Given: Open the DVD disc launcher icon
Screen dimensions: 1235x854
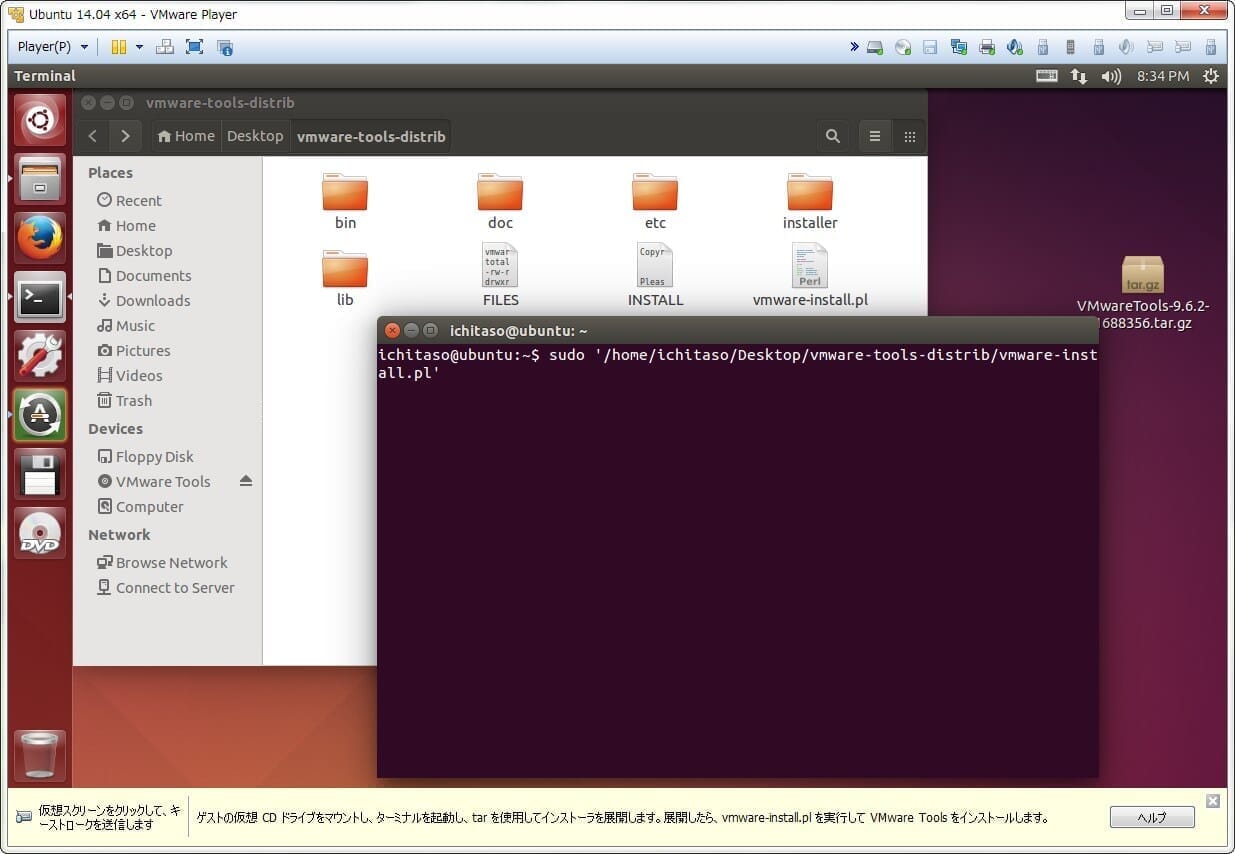Looking at the screenshot, I should coord(40,533).
